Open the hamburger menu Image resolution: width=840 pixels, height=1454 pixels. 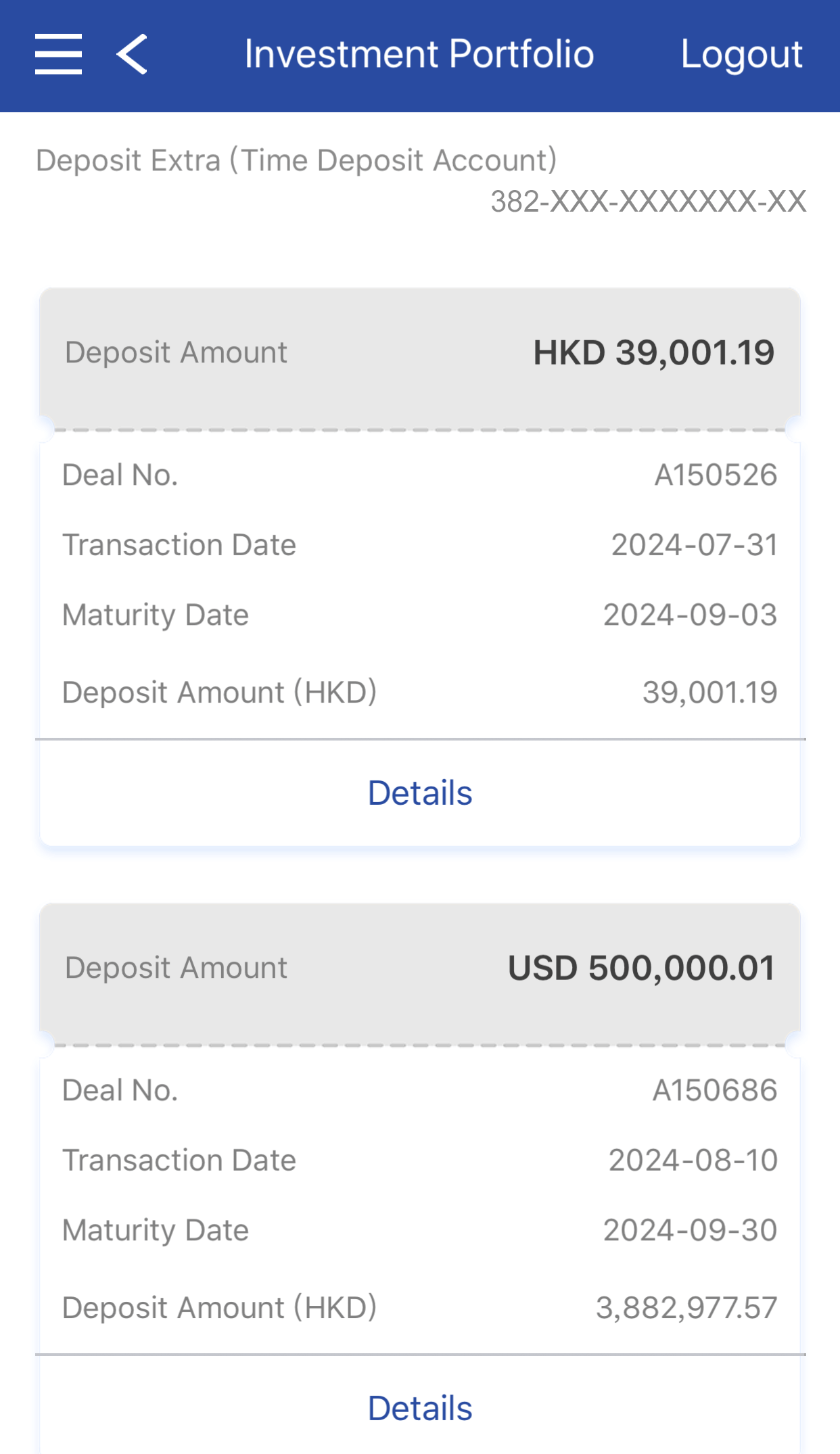pyautogui.click(x=59, y=54)
